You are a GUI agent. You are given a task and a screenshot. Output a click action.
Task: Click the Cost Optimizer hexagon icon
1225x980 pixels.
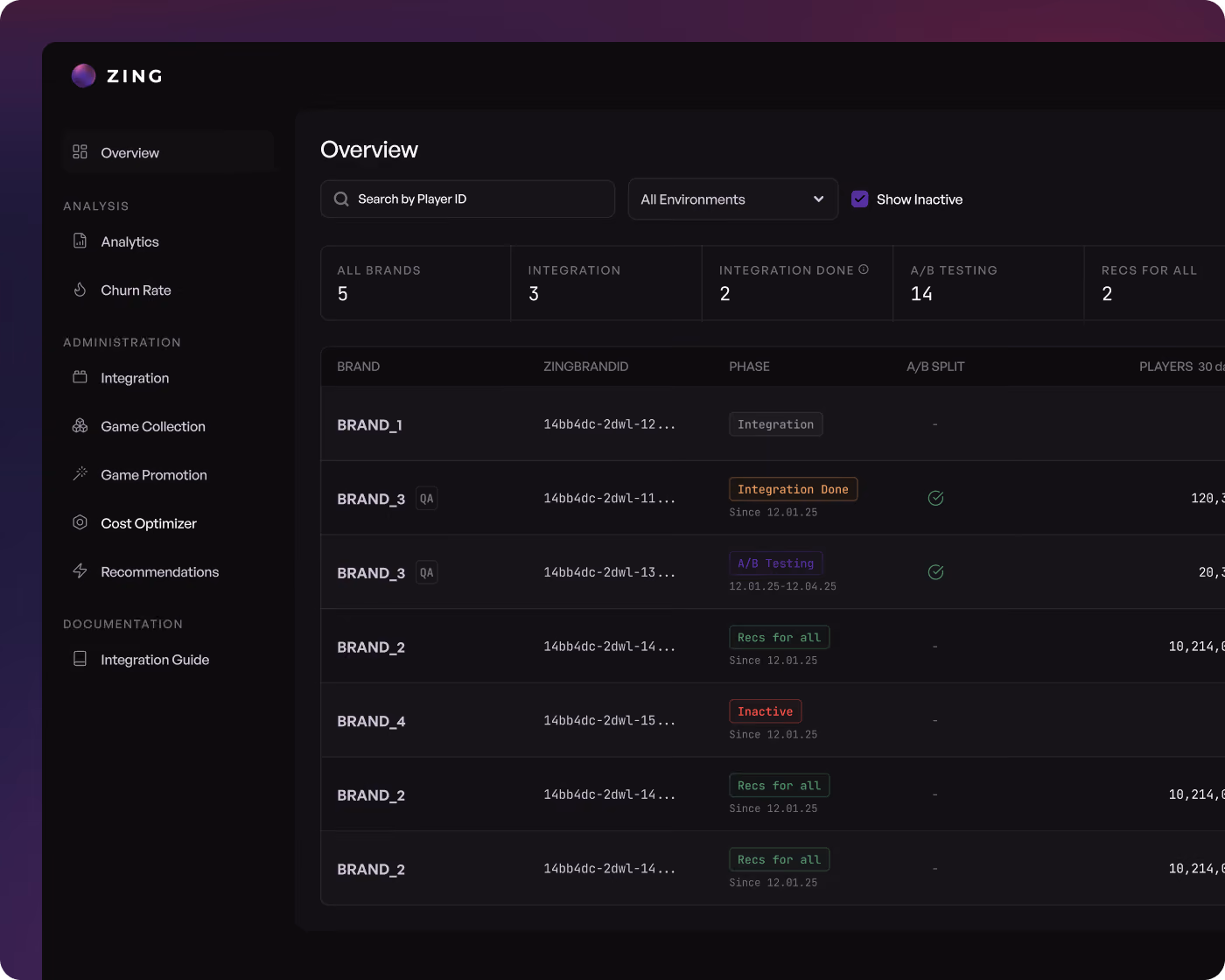pos(80,522)
